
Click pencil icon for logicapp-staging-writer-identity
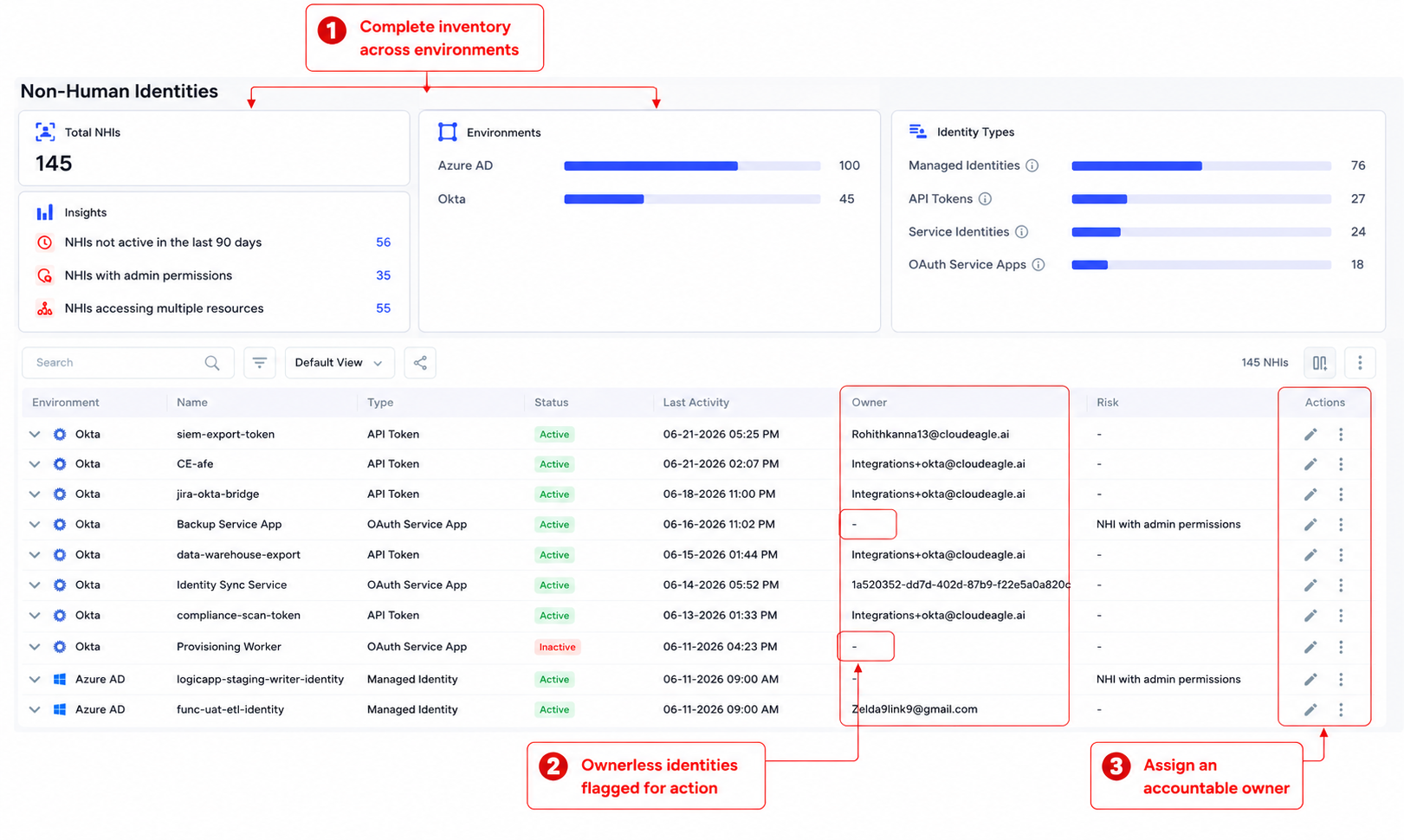pyautogui.click(x=1310, y=680)
